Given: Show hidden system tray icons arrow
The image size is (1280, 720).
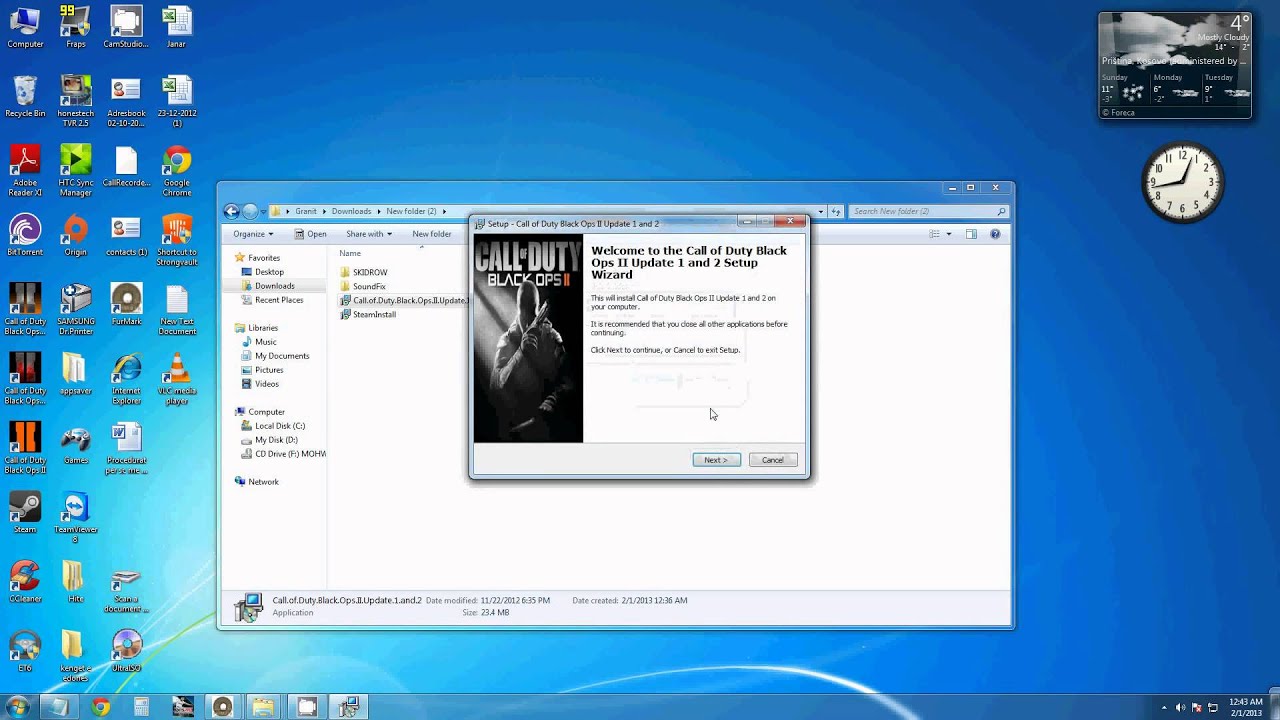Looking at the screenshot, I should (1164, 707).
